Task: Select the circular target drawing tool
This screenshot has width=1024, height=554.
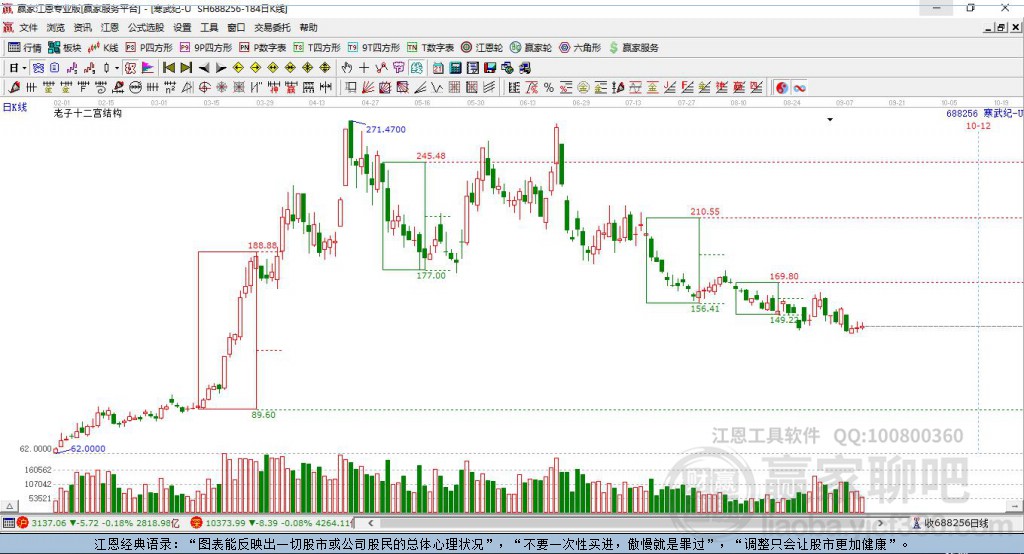Action: pos(204,87)
